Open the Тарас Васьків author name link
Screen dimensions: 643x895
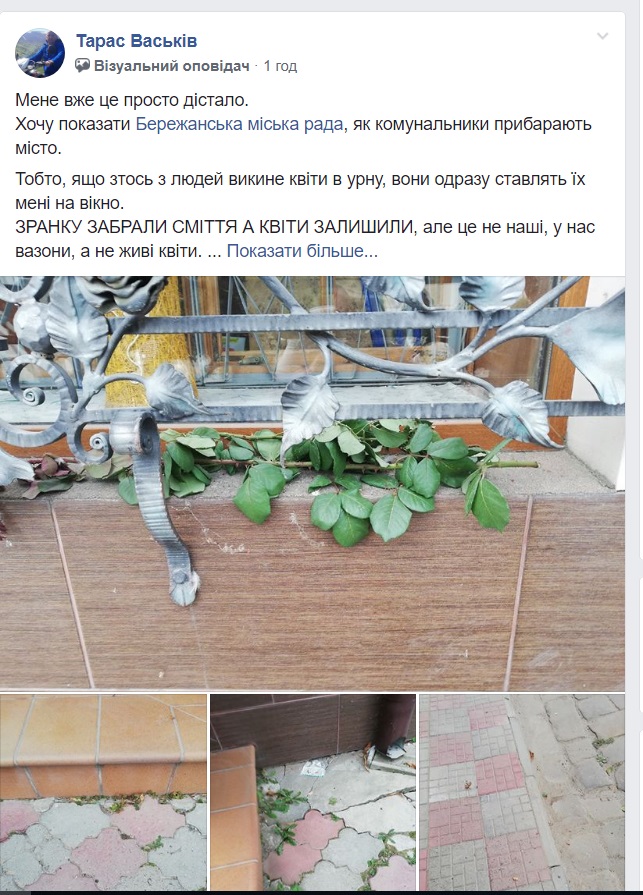[136, 41]
